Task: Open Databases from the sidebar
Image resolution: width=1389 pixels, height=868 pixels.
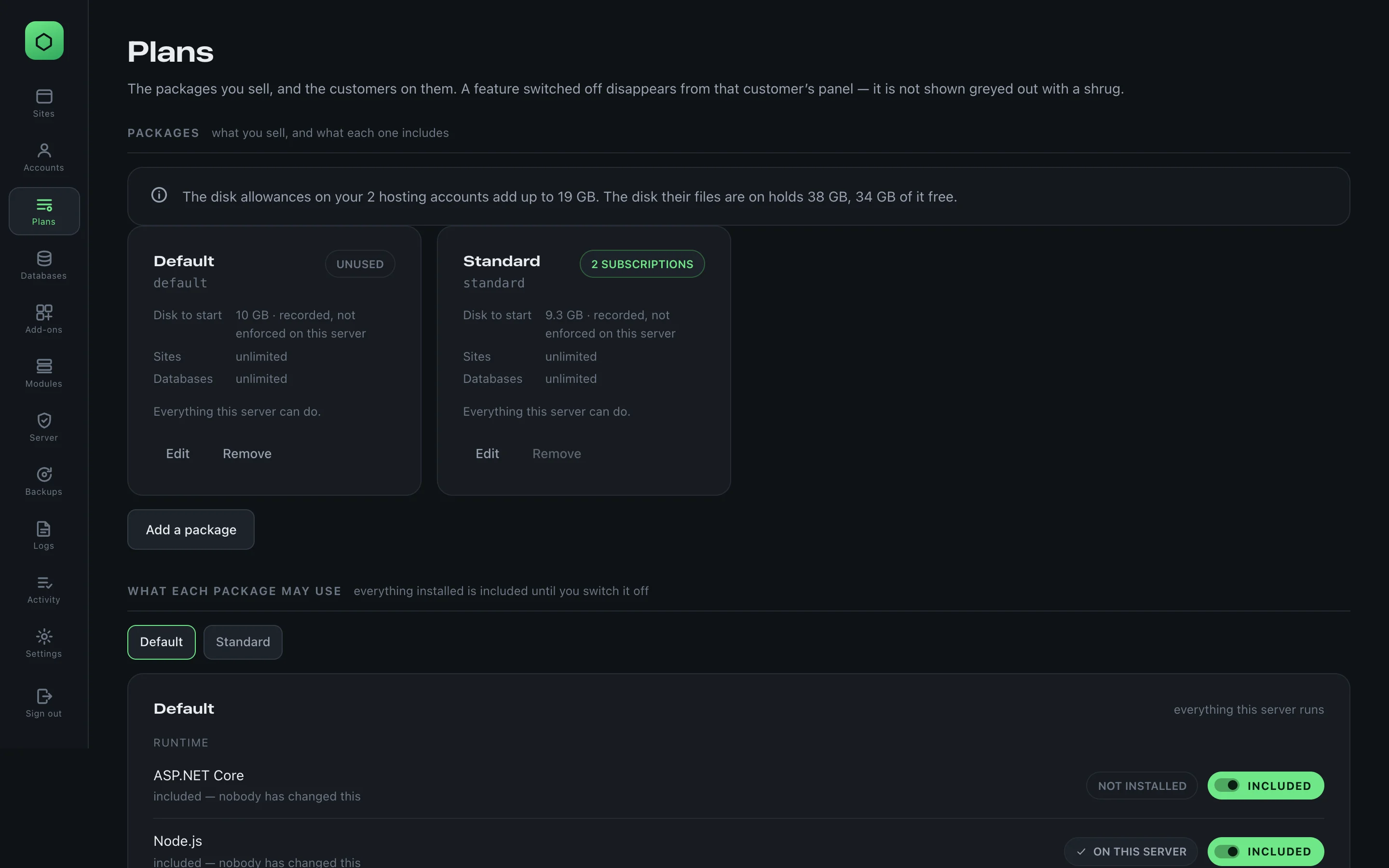Action: coord(44,265)
